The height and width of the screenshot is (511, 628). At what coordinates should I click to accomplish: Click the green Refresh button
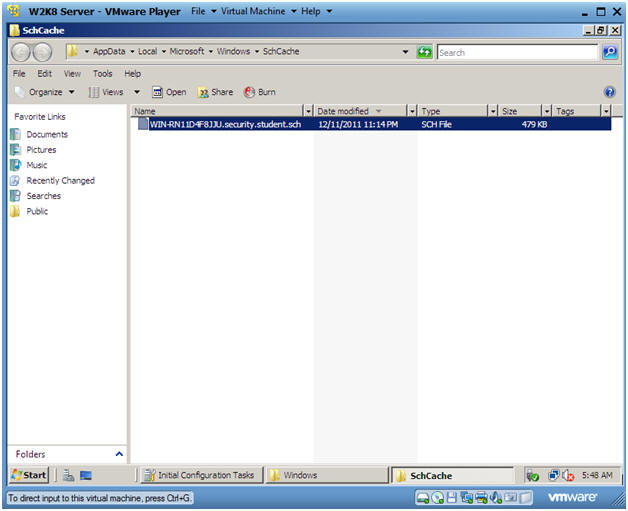tap(424, 52)
